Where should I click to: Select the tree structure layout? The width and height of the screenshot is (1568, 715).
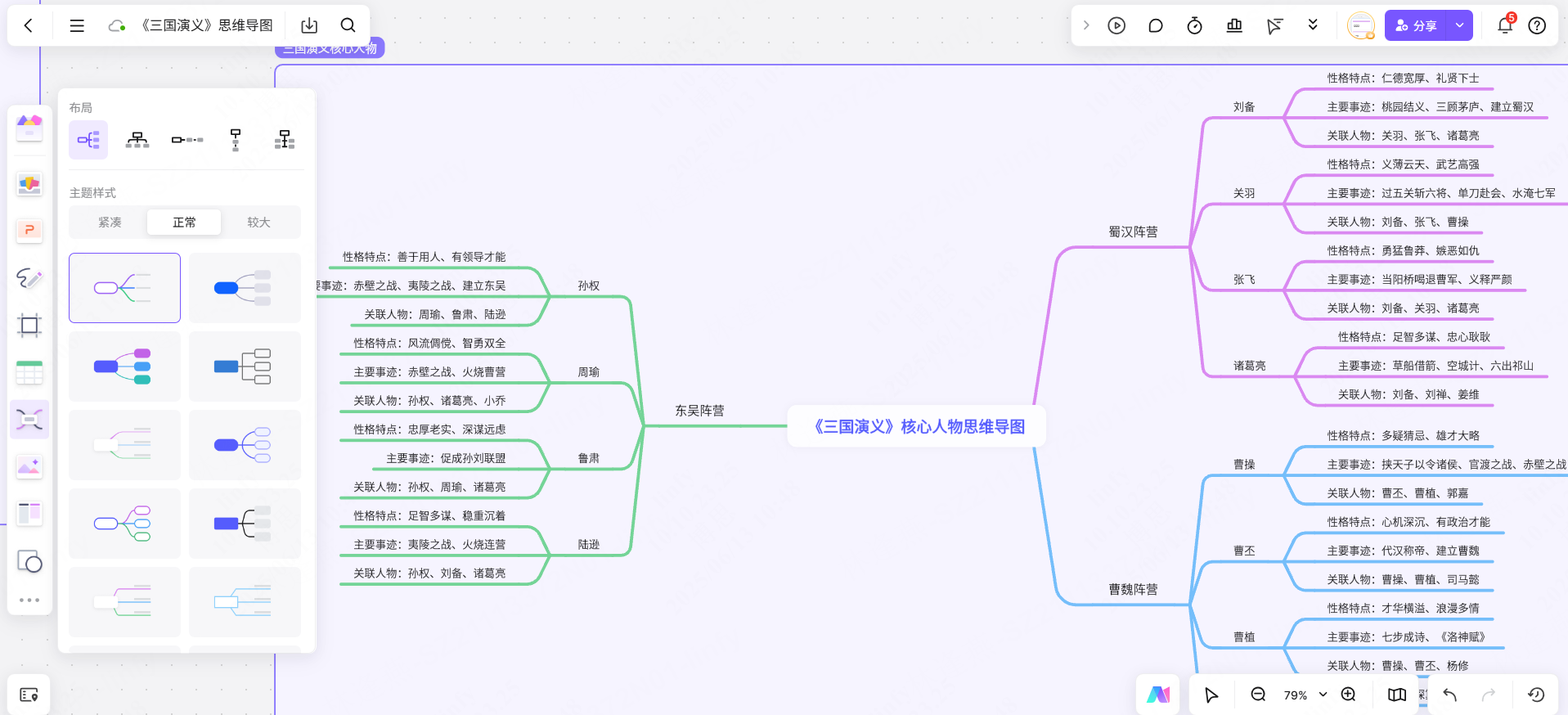pyautogui.click(x=285, y=140)
